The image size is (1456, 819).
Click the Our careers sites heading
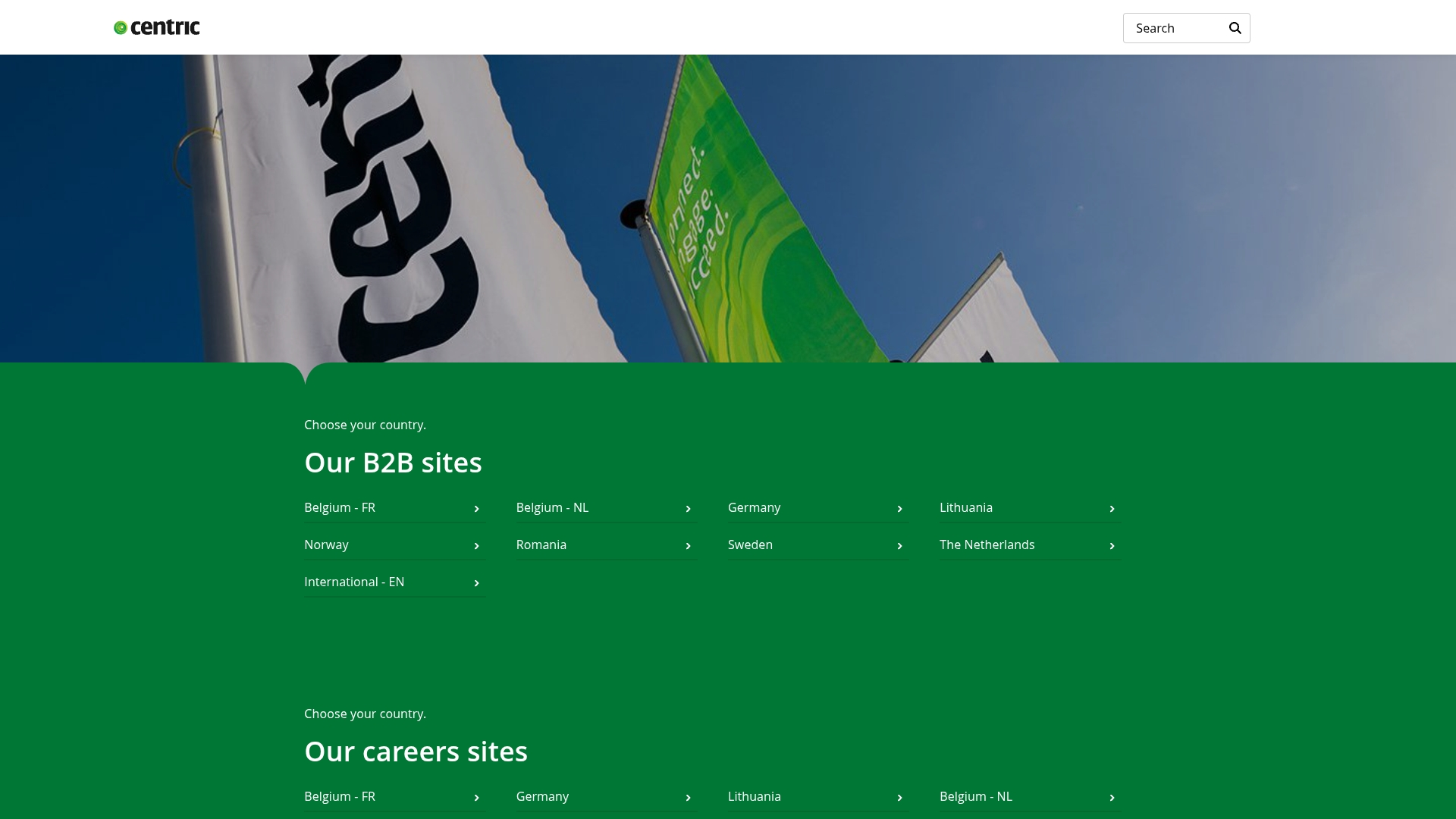[x=416, y=752]
